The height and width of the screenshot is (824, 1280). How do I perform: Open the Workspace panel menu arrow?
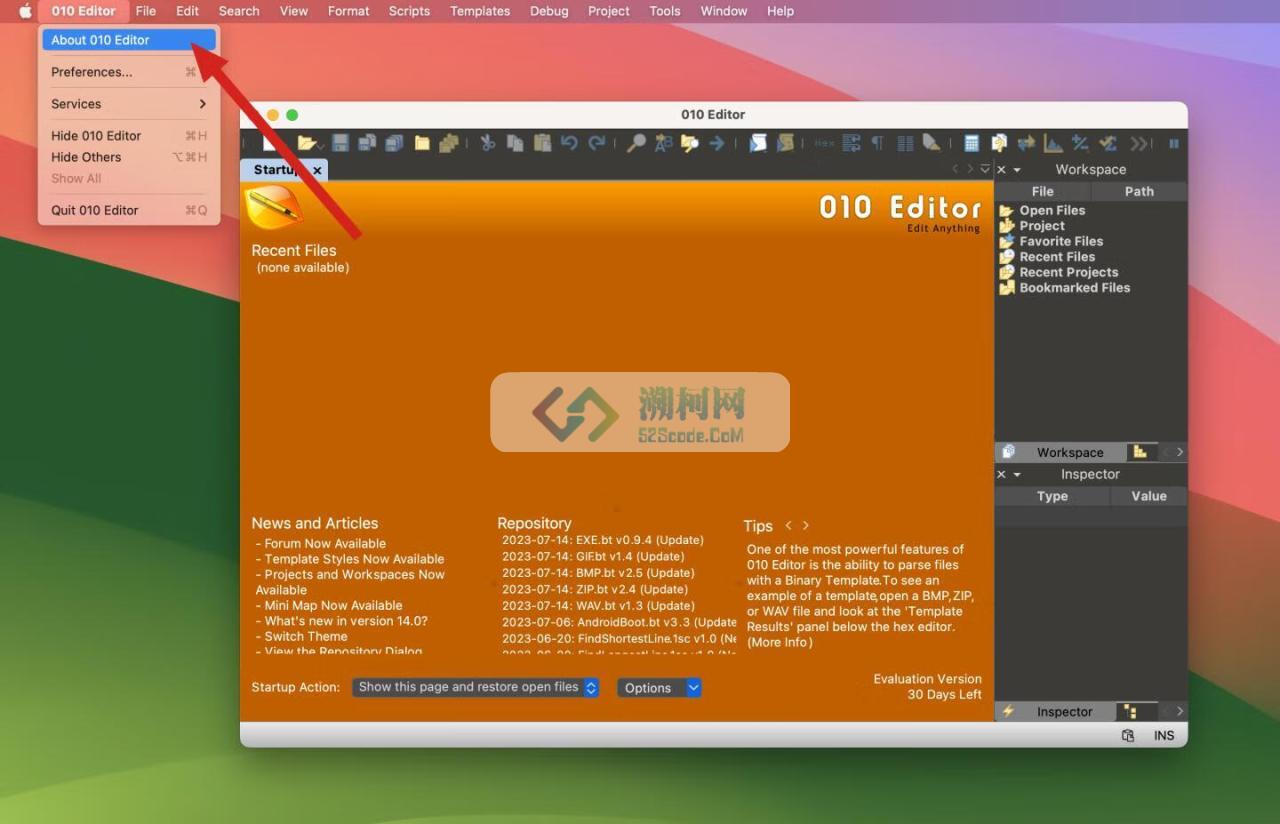(1017, 170)
